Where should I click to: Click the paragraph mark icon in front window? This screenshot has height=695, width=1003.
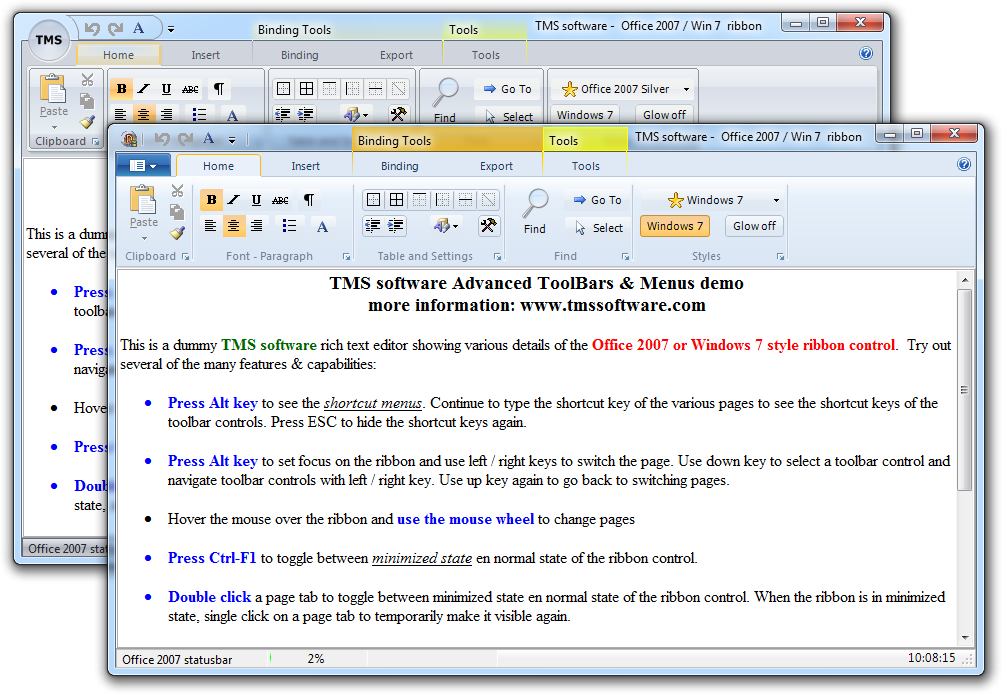click(x=309, y=199)
